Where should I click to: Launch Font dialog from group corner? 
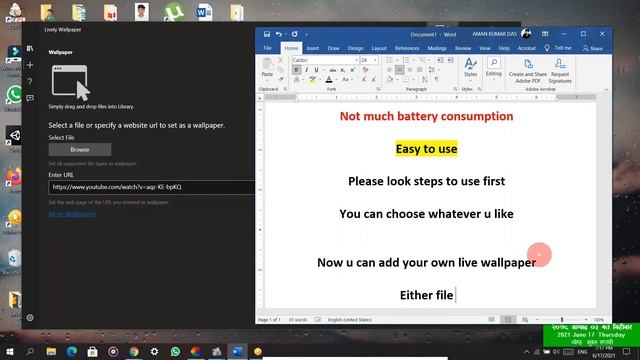(x=378, y=89)
